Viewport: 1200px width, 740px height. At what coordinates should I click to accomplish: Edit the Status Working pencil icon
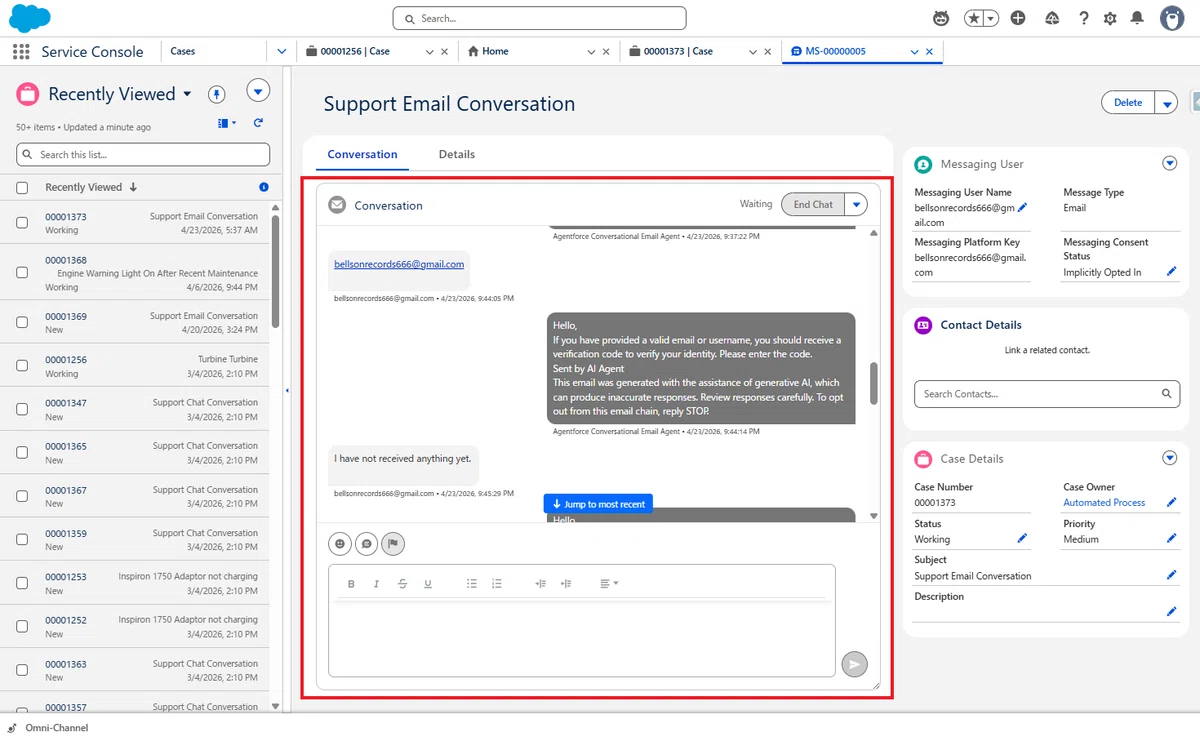tap(1022, 539)
